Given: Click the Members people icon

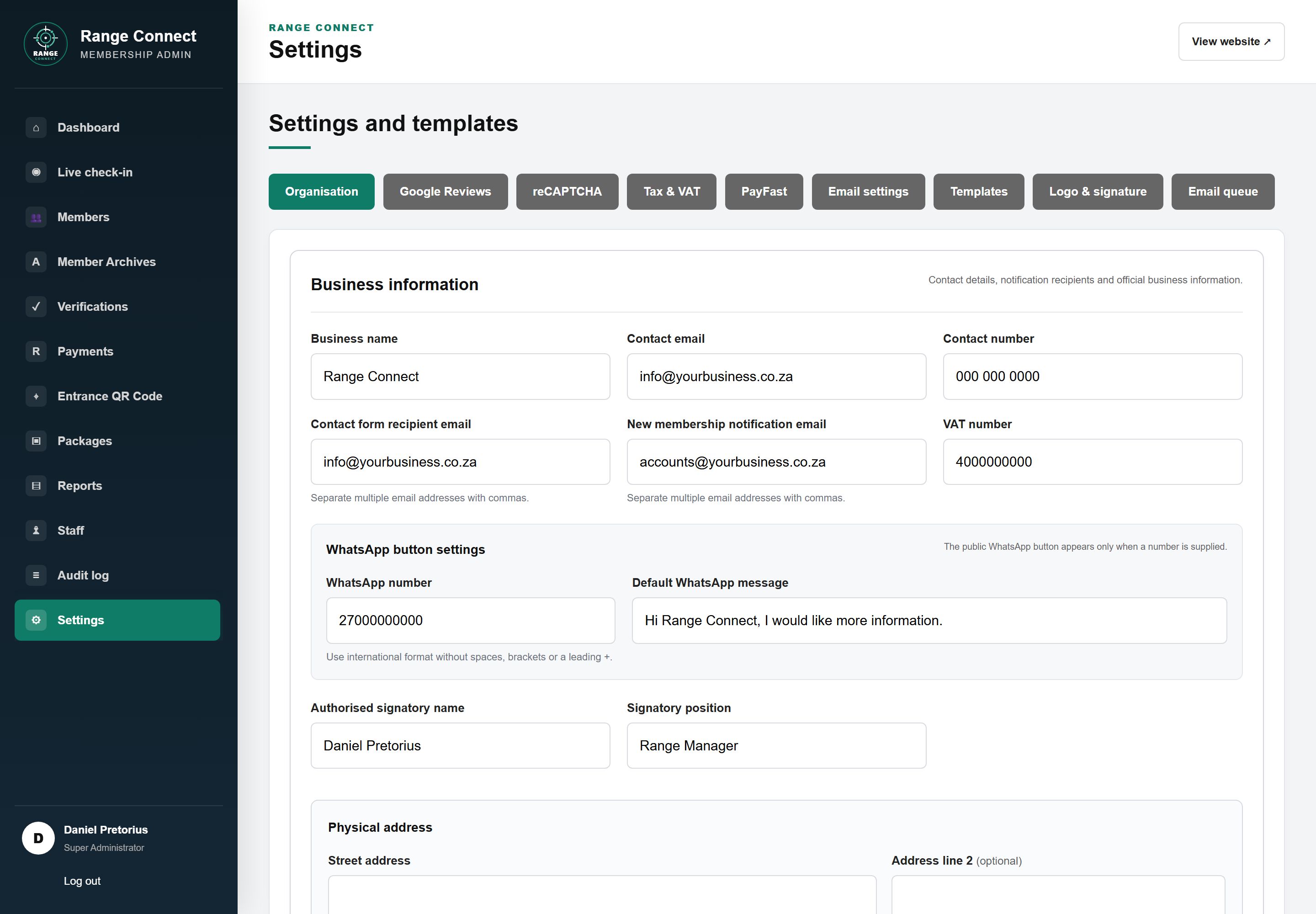Looking at the screenshot, I should (36, 217).
